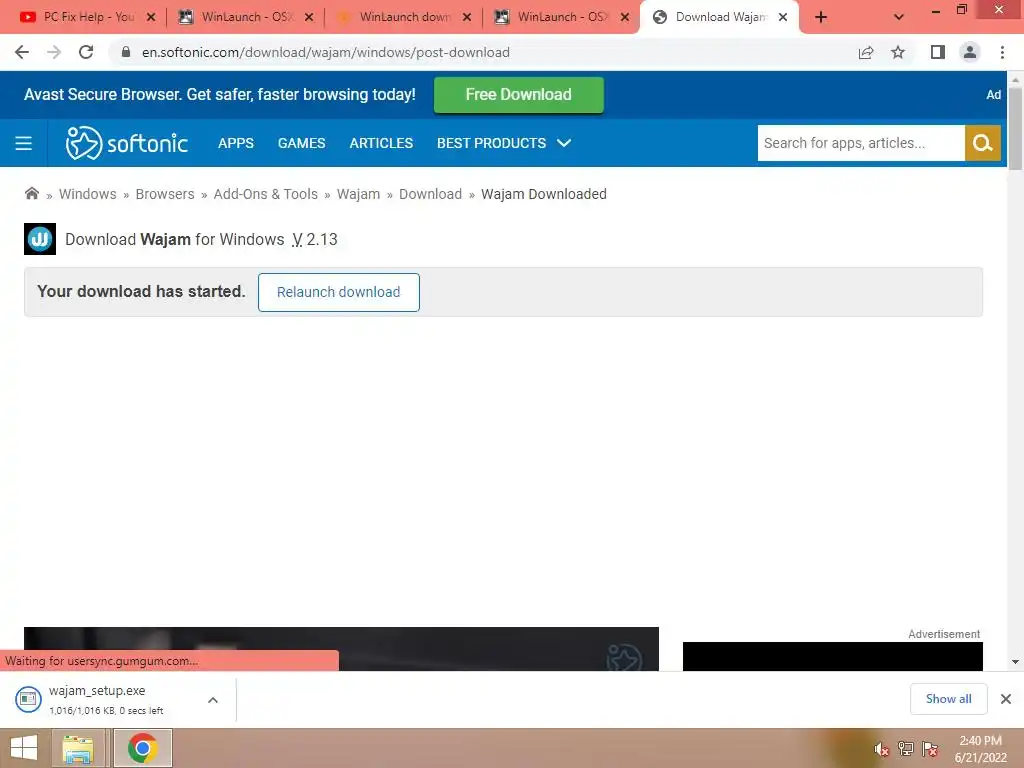This screenshot has width=1024, height=768.
Task: Open the GAMES menu
Action: tap(301, 143)
